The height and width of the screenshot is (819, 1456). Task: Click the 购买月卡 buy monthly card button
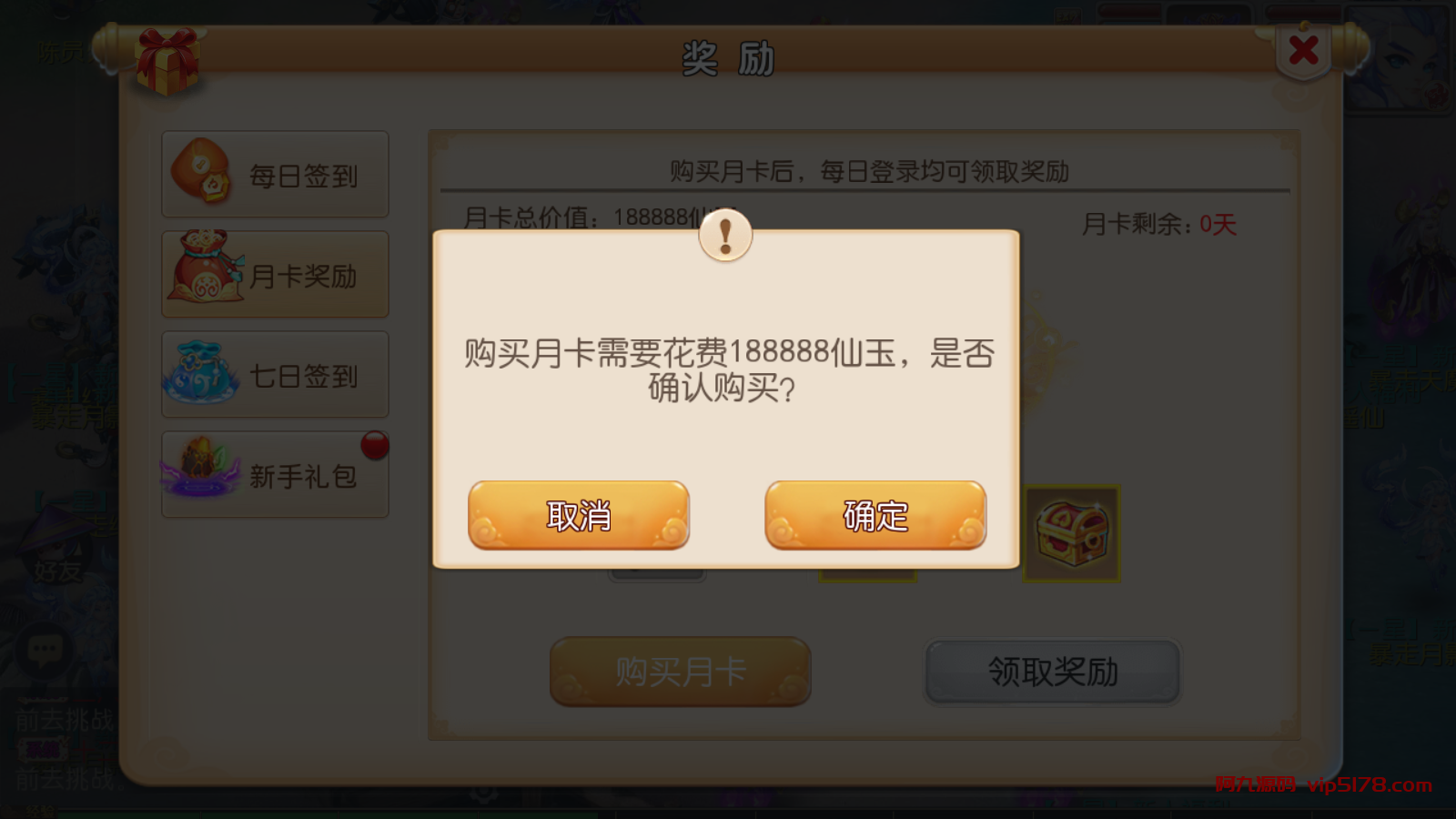(680, 672)
